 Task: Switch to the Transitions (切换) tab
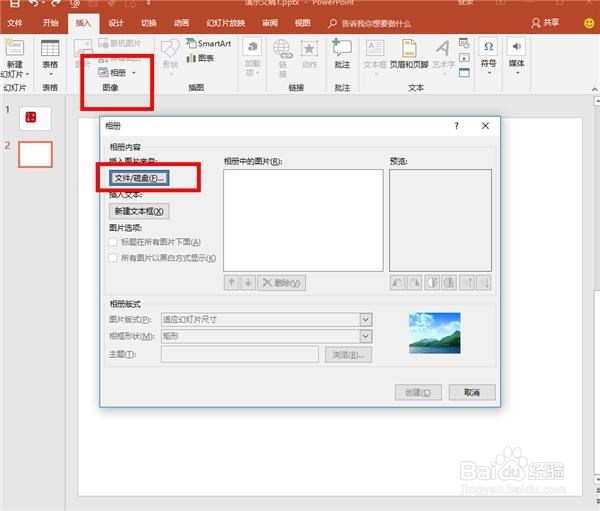coord(148,23)
